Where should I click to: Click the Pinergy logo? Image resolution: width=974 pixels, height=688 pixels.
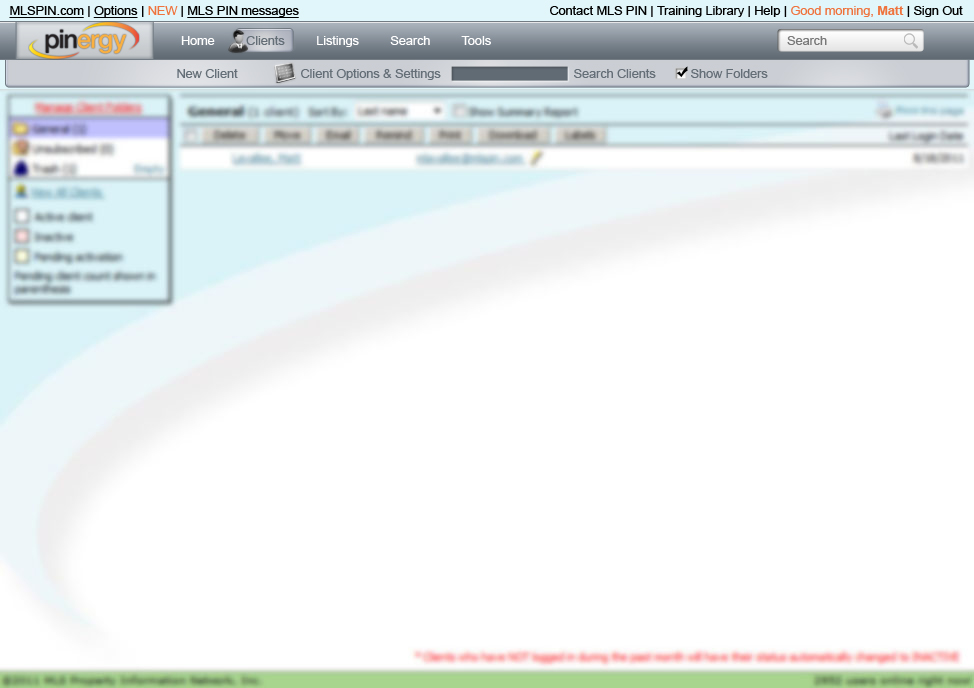coord(84,40)
